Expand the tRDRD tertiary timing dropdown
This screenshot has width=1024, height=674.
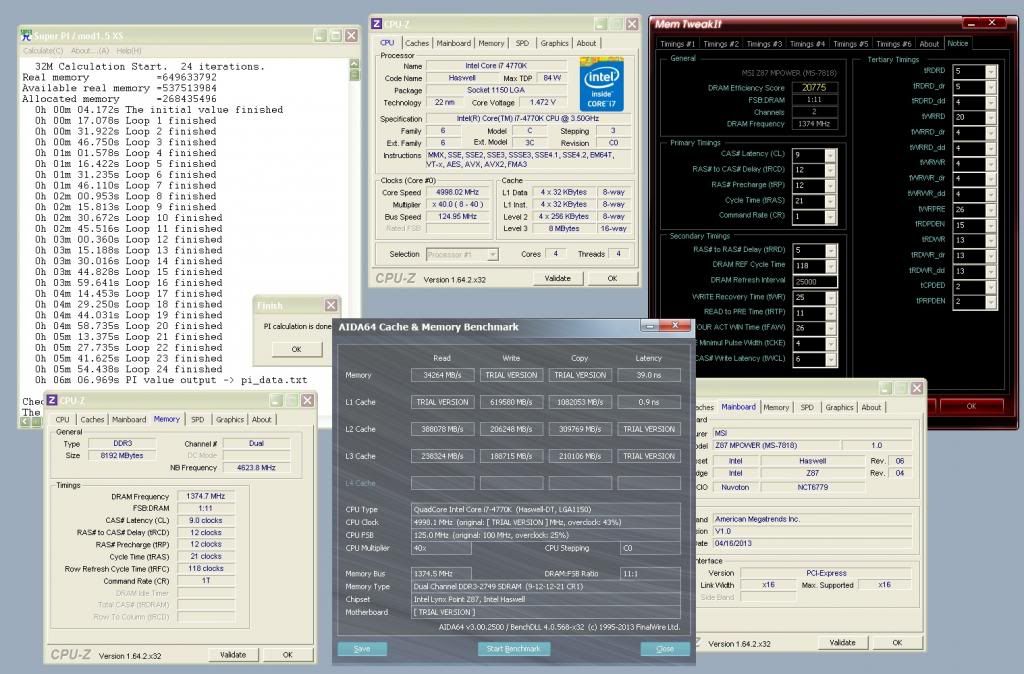pos(991,71)
